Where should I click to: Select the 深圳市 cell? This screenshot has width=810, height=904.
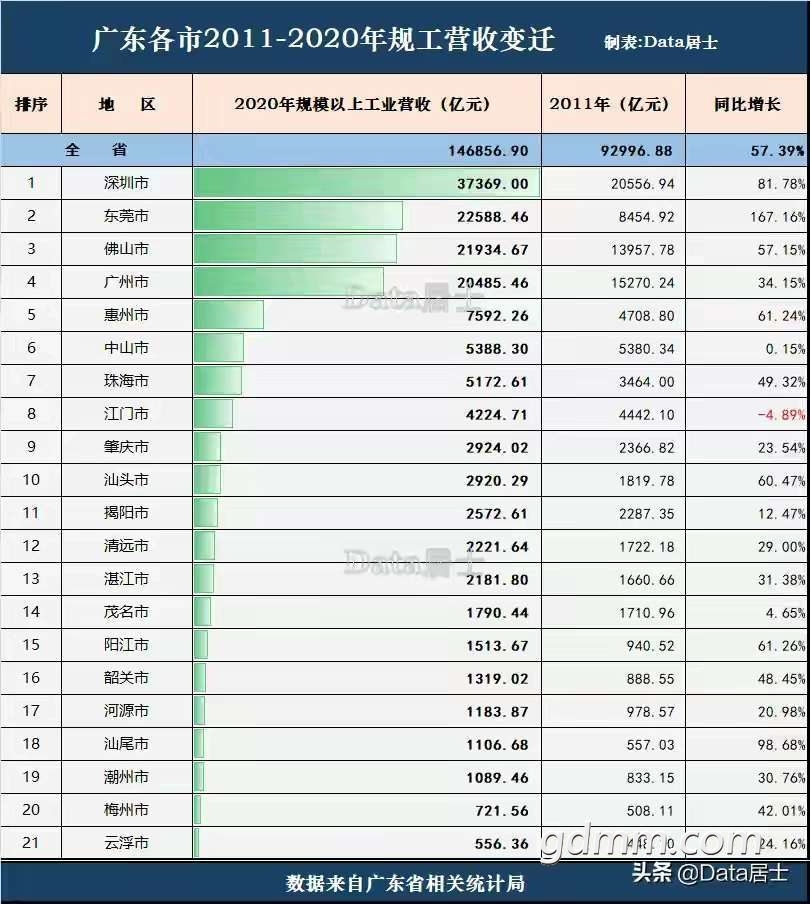pyautogui.click(x=126, y=183)
